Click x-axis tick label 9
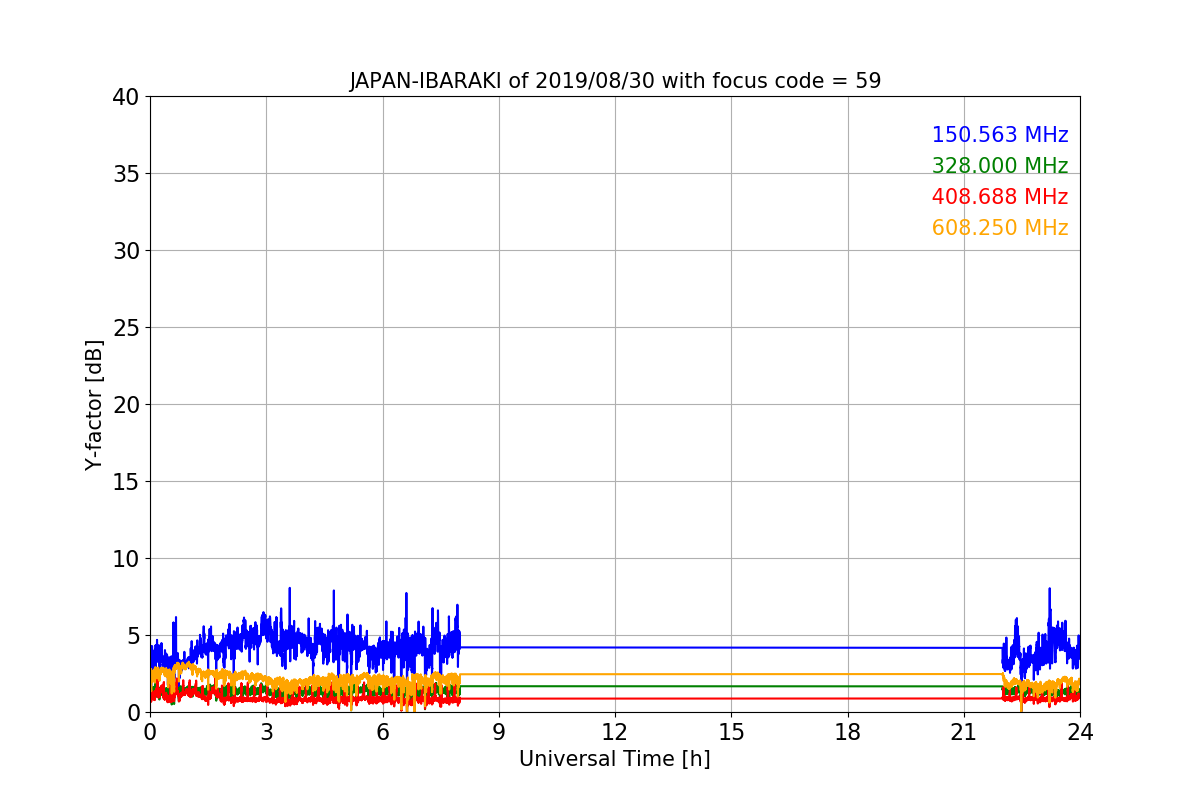 tap(499, 732)
